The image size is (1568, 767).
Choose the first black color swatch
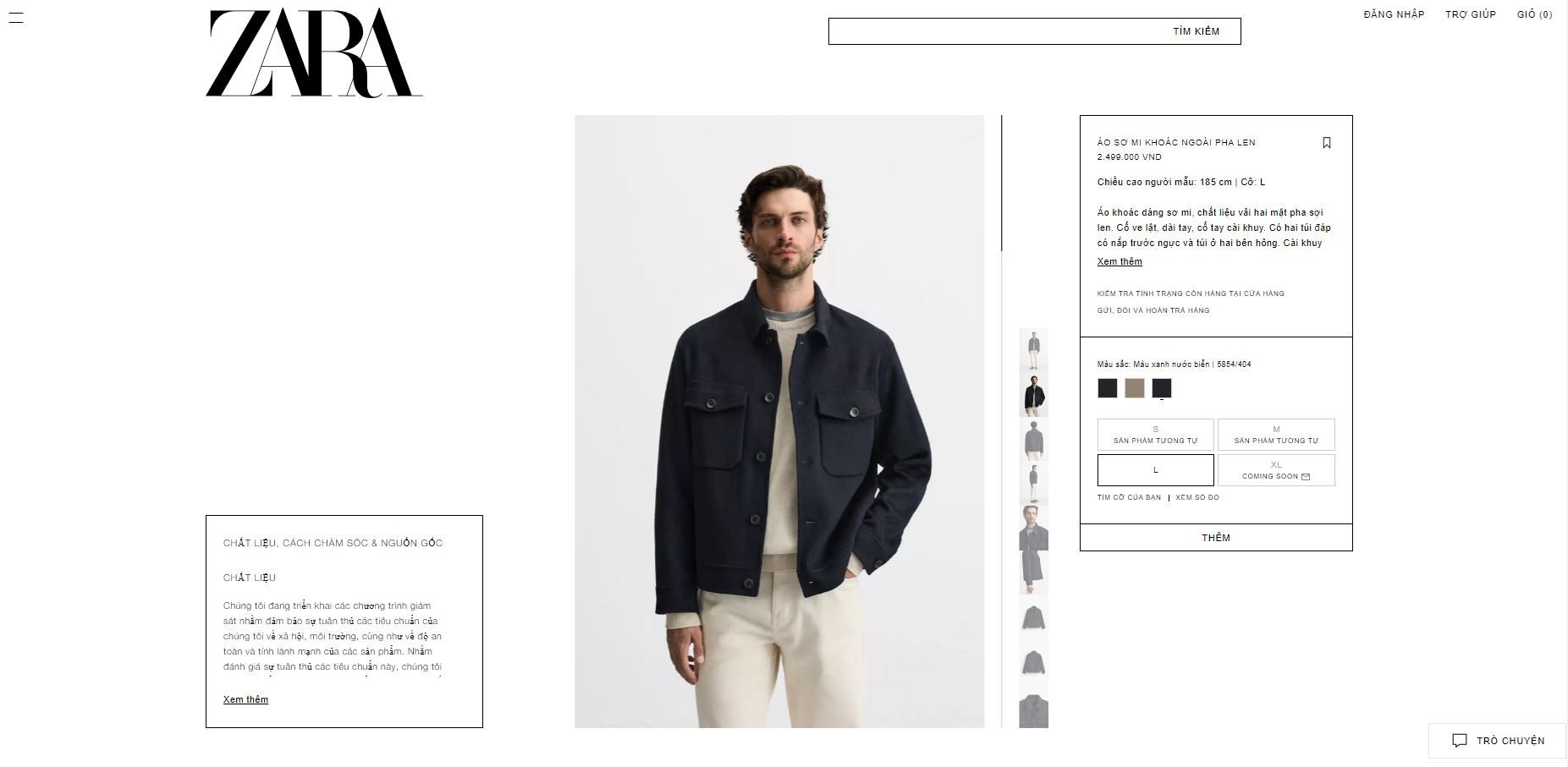coord(1108,388)
